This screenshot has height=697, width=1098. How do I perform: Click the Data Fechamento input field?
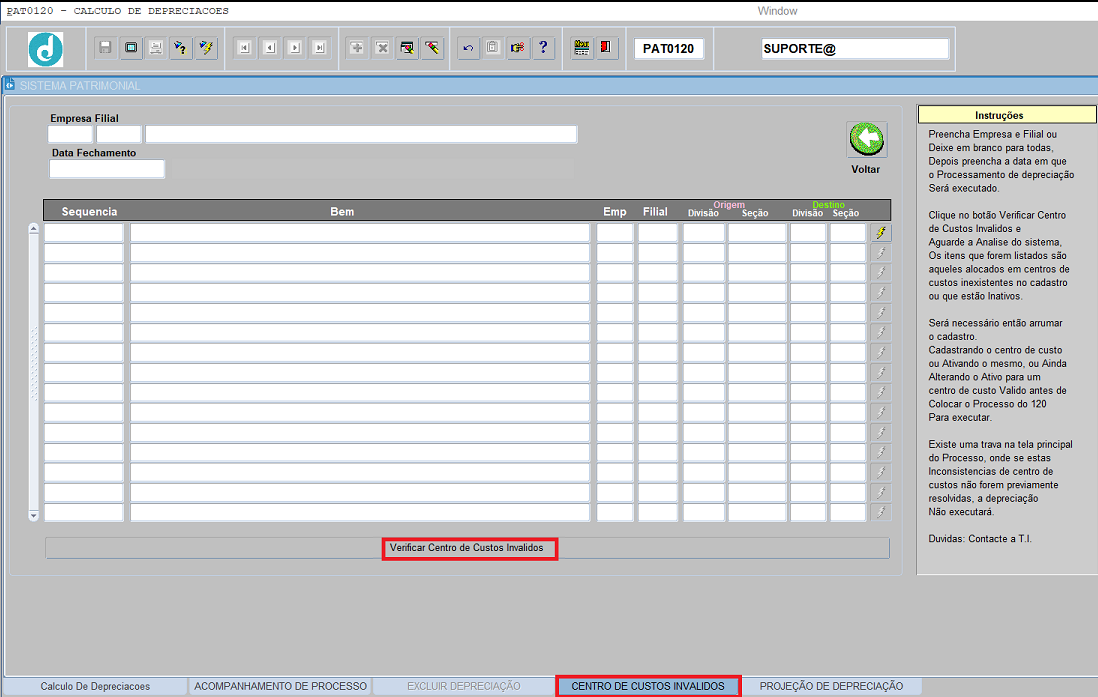coord(107,169)
